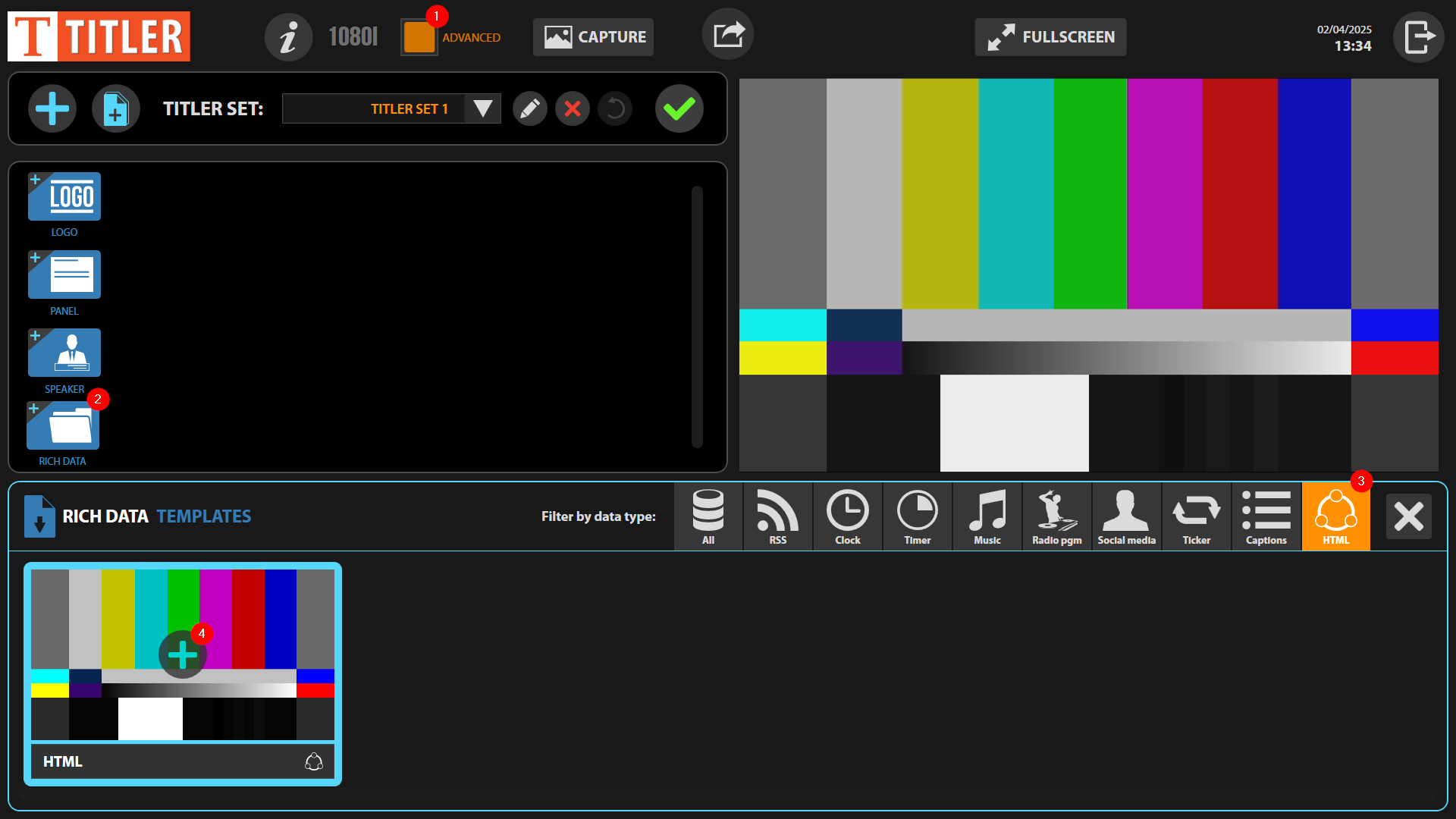Image resolution: width=1456 pixels, height=819 pixels.
Task: Click the HTML template type icon
Action: [314, 761]
